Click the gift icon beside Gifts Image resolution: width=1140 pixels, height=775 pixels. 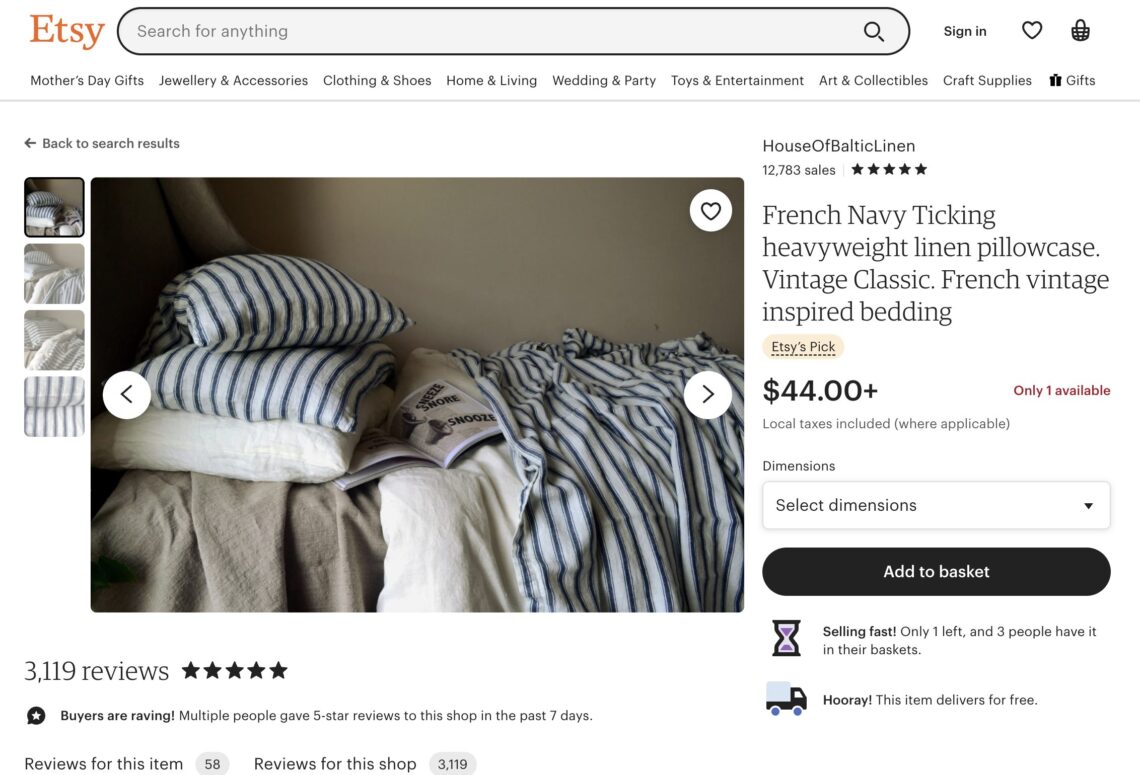click(x=1056, y=79)
